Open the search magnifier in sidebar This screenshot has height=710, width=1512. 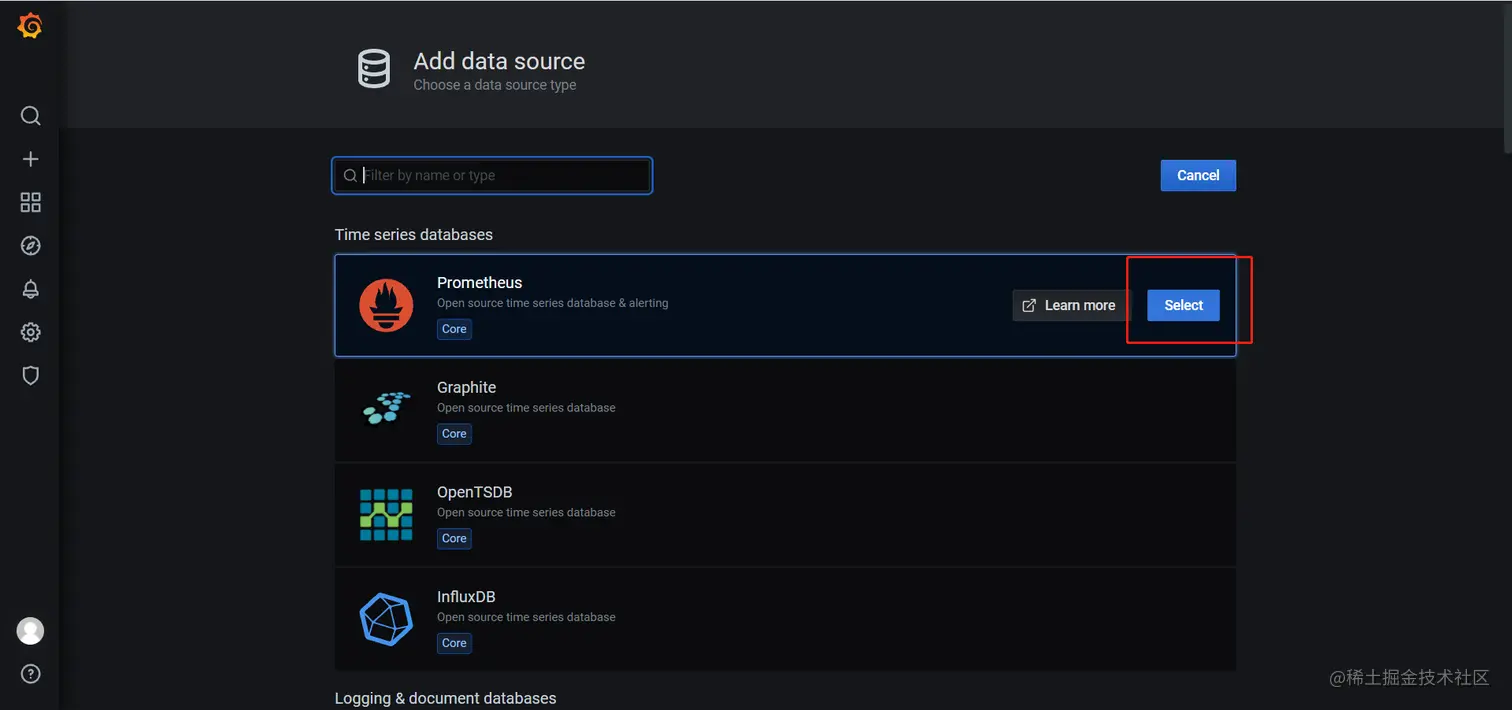(30, 116)
